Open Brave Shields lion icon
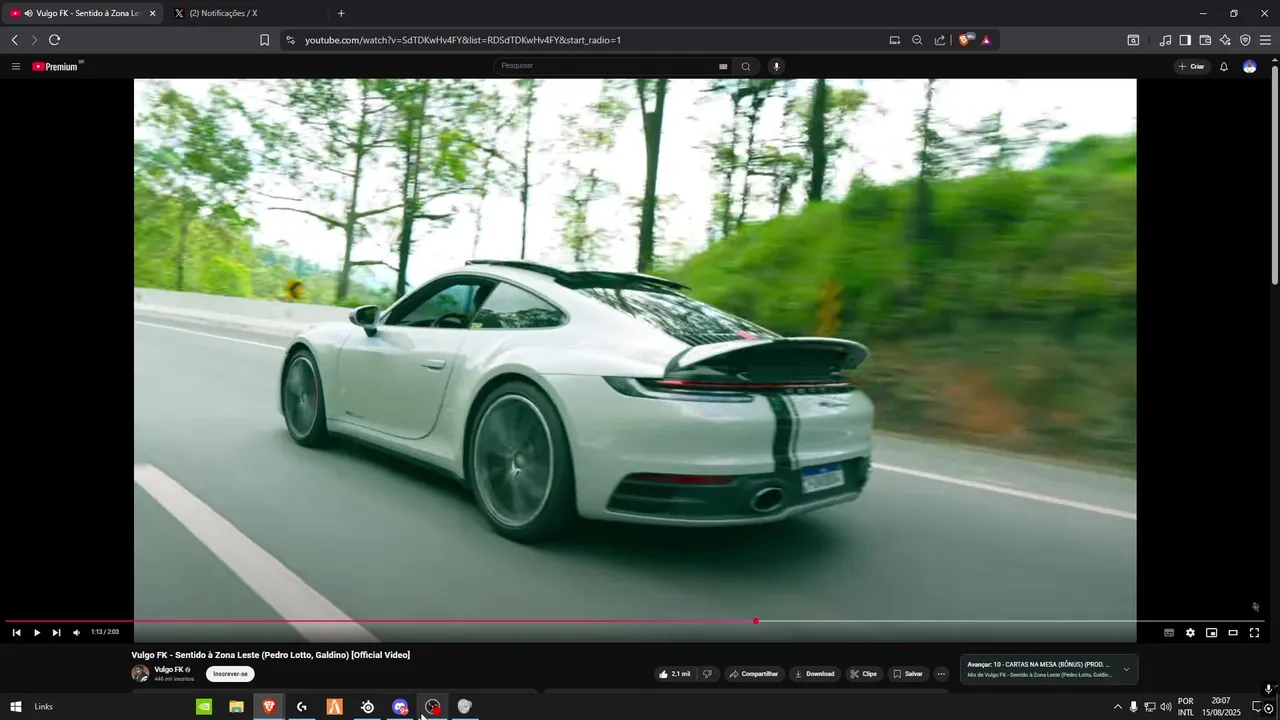The width and height of the screenshot is (1280, 720). (x=966, y=40)
